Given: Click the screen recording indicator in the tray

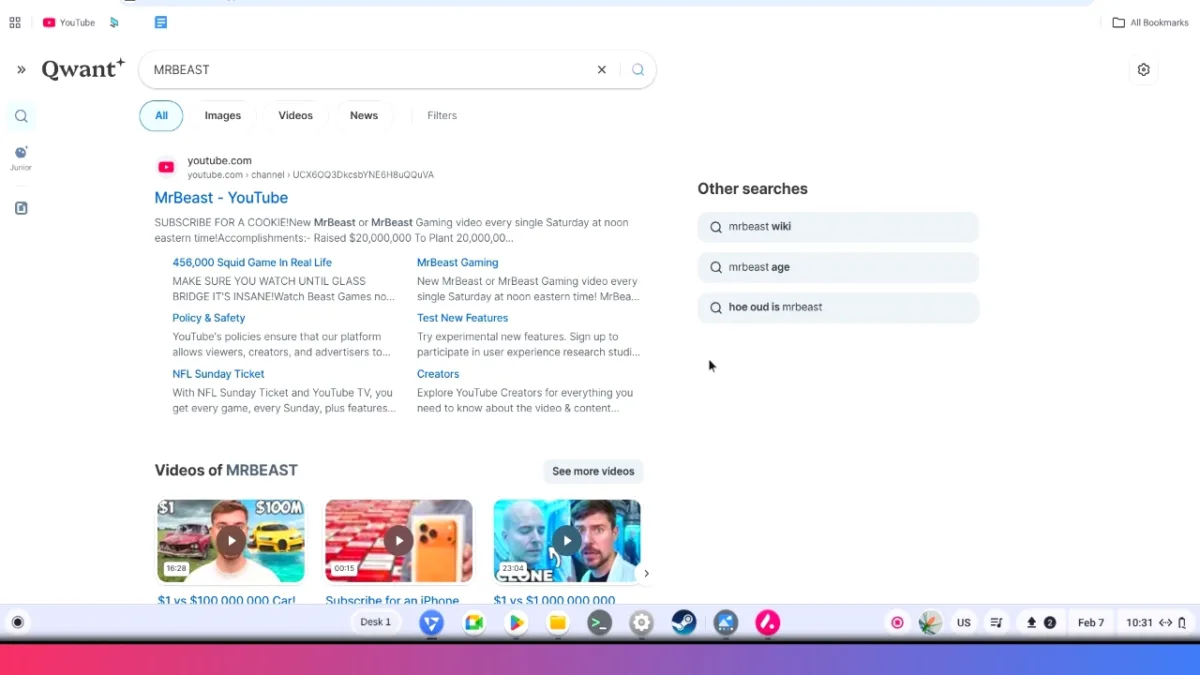Looking at the screenshot, I should (x=897, y=622).
